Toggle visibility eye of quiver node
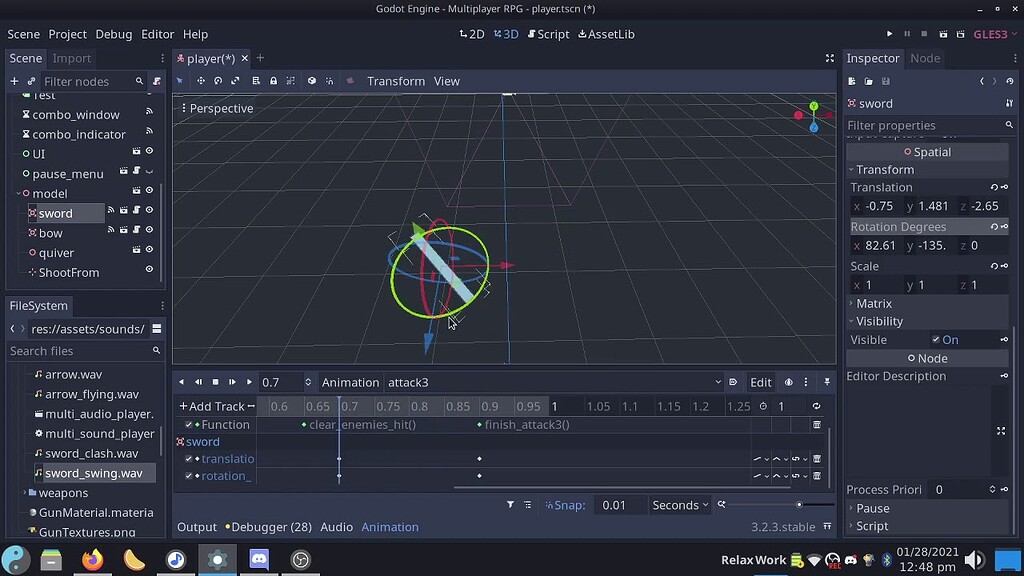The image size is (1024, 576). pyautogui.click(x=150, y=249)
